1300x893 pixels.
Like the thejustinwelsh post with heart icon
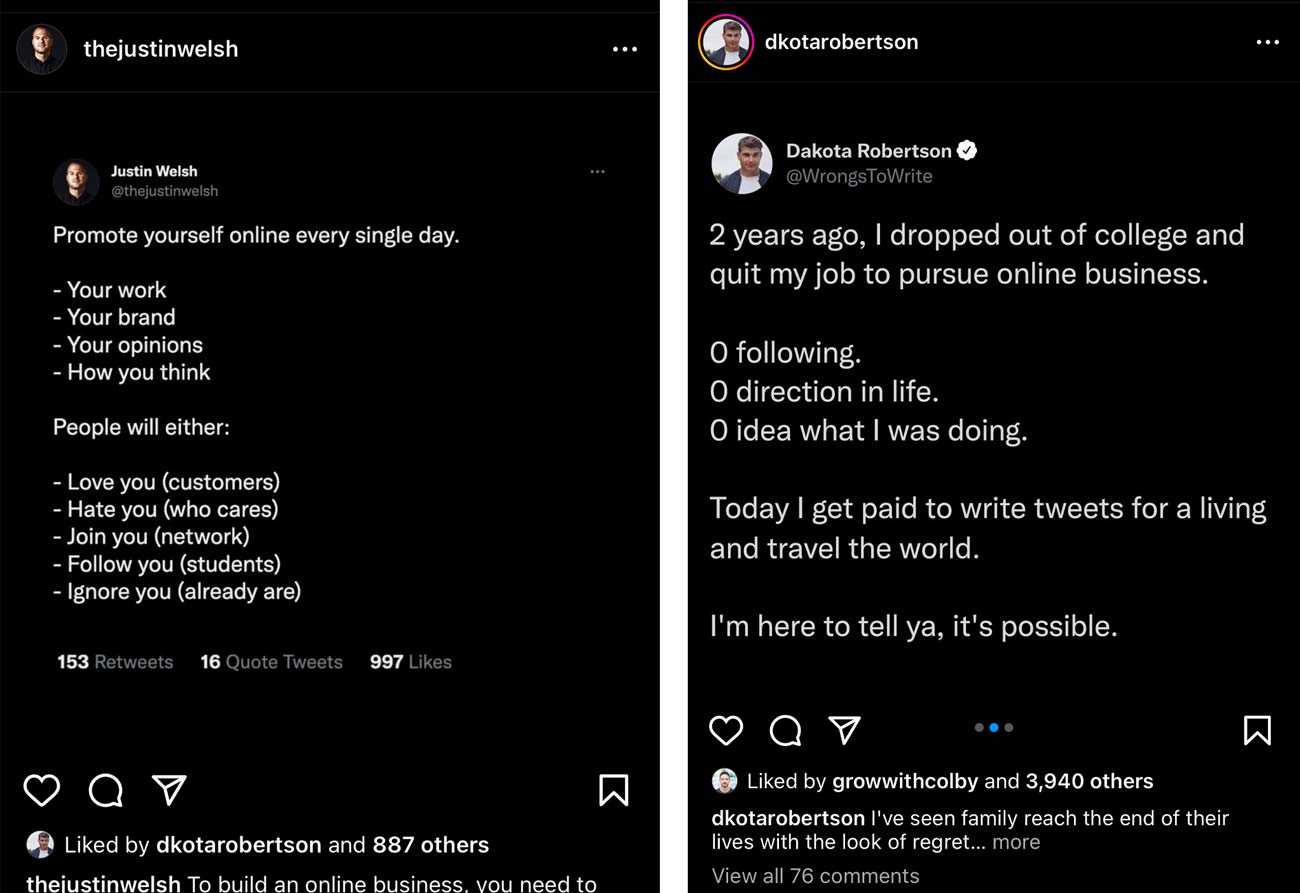tap(42, 791)
